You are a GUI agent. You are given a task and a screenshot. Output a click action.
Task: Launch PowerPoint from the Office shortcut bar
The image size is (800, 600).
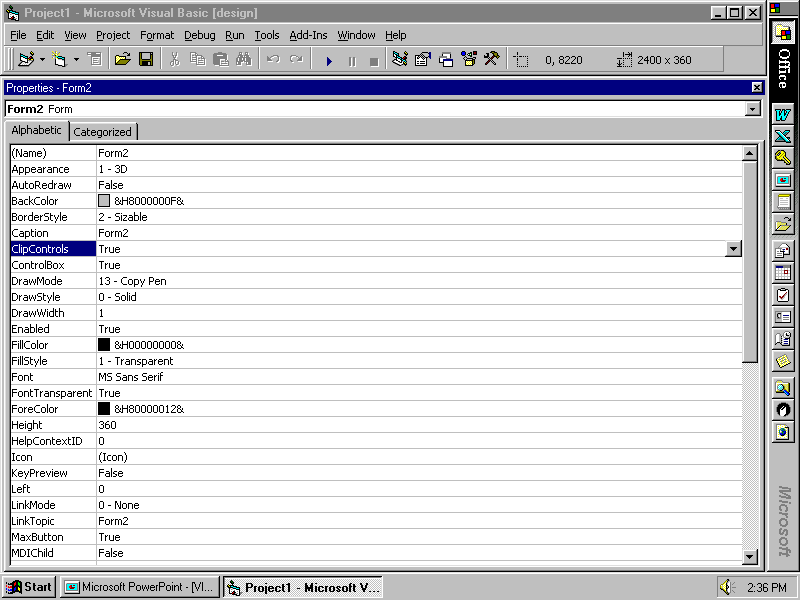pyautogui.click(x=783, y=180)
